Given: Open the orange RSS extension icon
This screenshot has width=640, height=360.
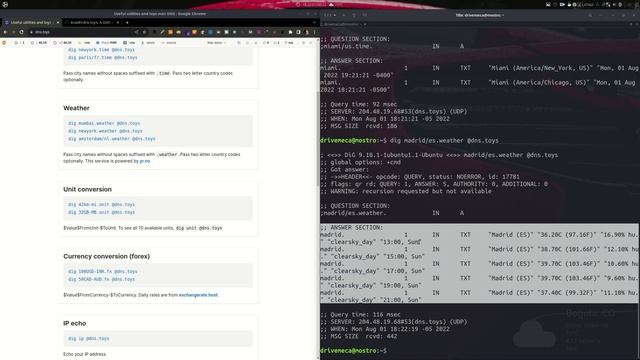Looking at the screenshot, I should (x=170, y=32).
